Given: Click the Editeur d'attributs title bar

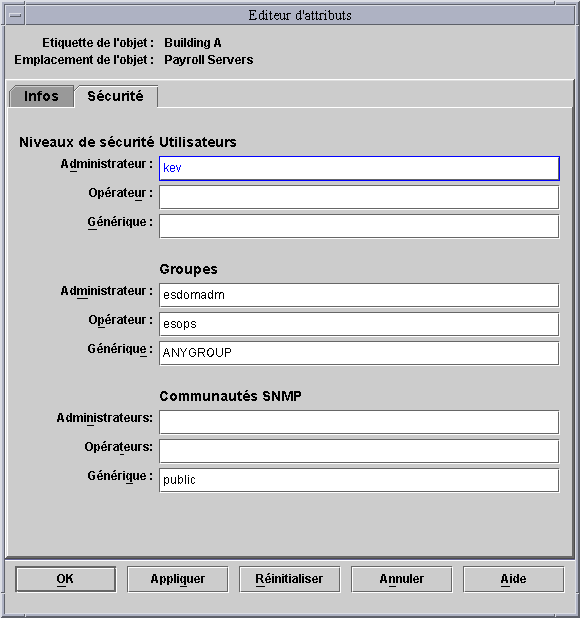Looking at the screenshot, I should click(300, 15).
